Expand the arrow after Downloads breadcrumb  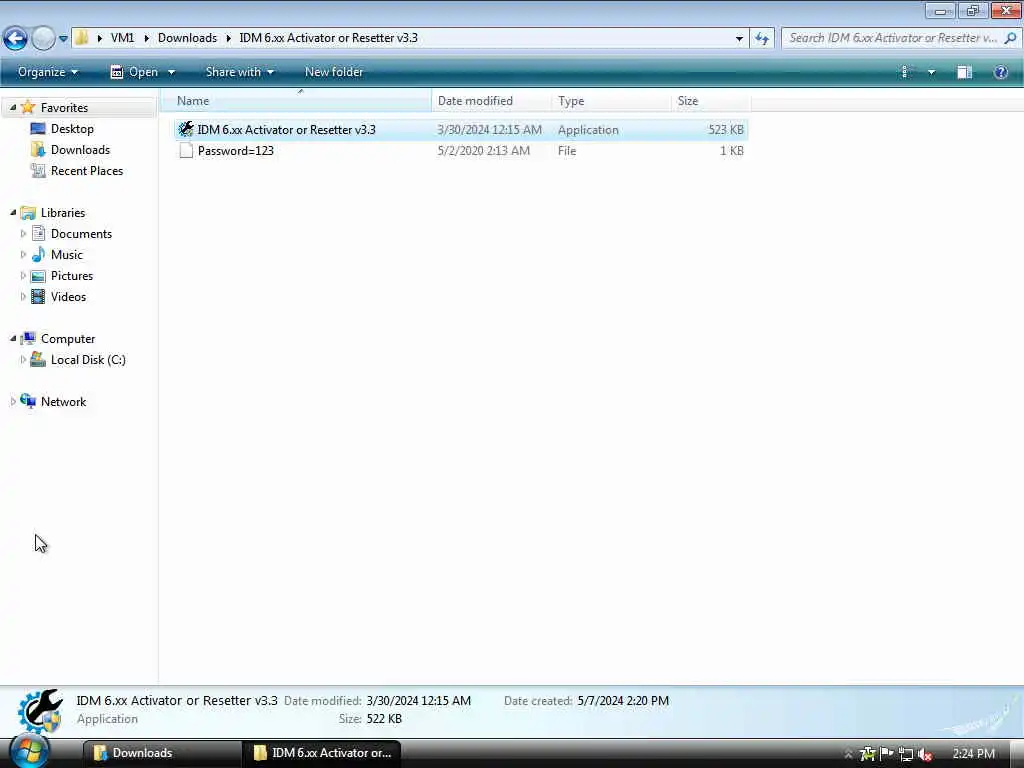pyautogui.click(x=229, y=38)
